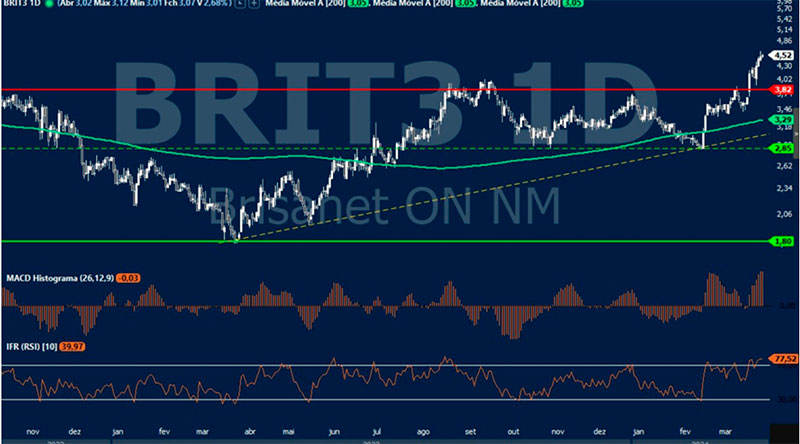Click the 'mai' label on the time axis

(288, 432)
